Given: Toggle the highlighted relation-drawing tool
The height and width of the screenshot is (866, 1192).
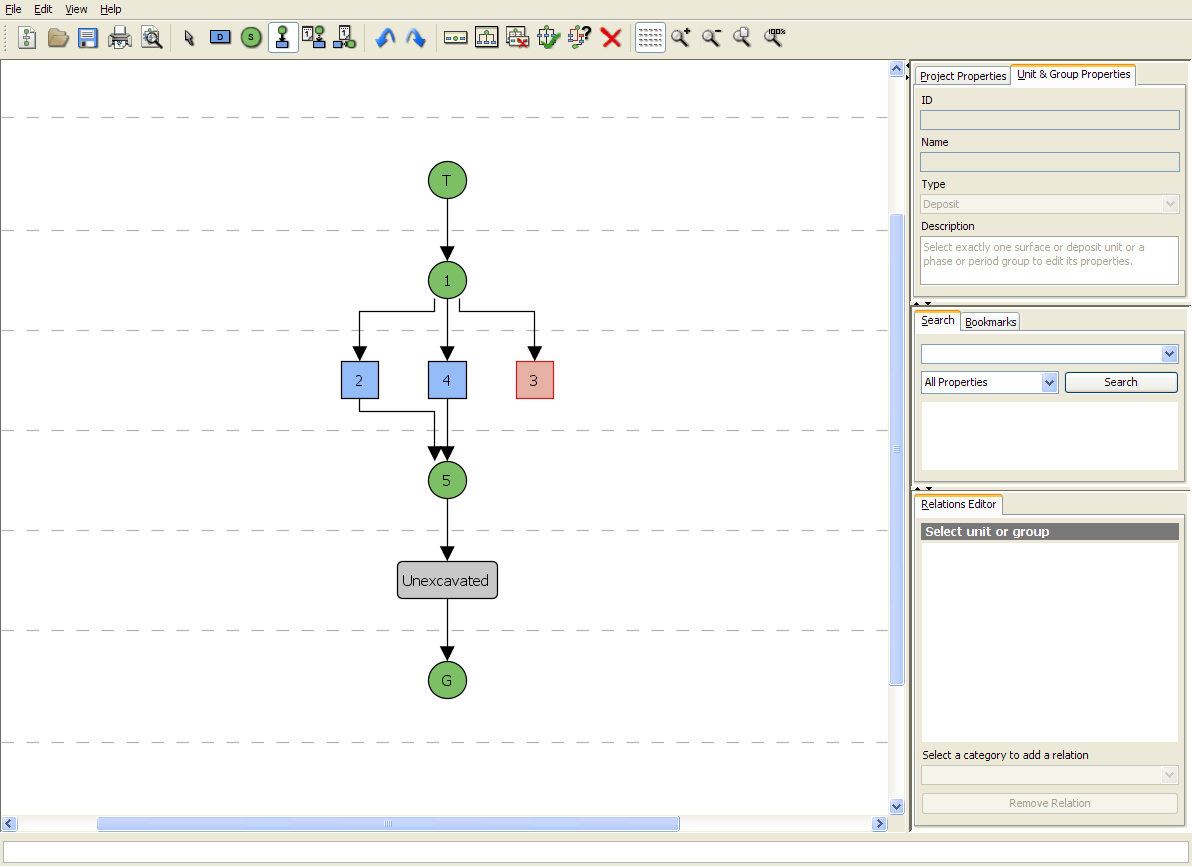Looking at the screenshot, I should pos(283,38).
